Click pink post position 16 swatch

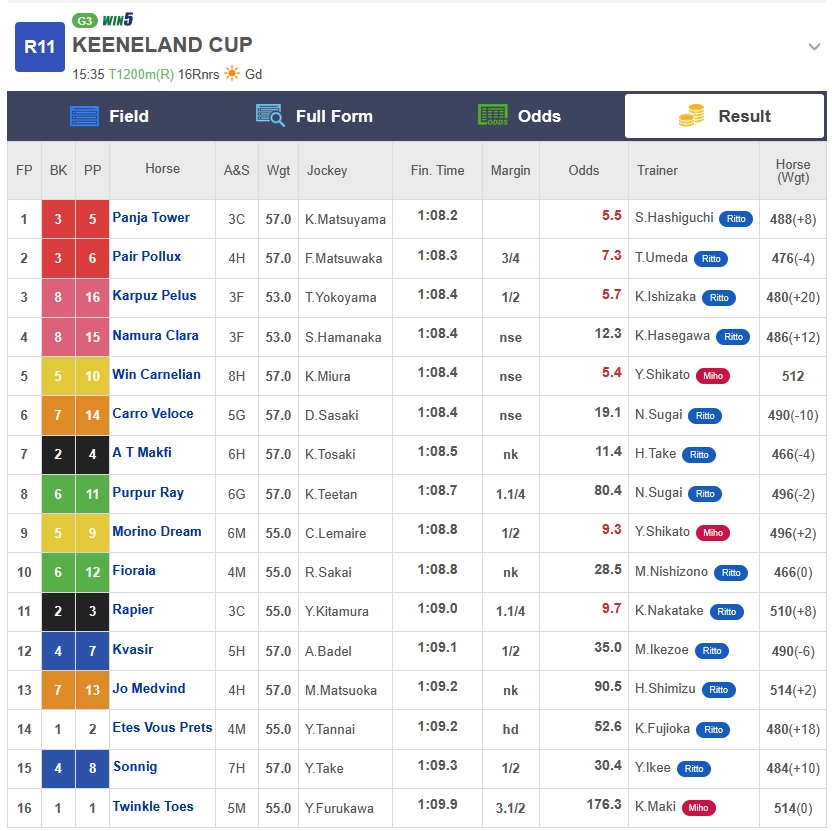[92, 297]
